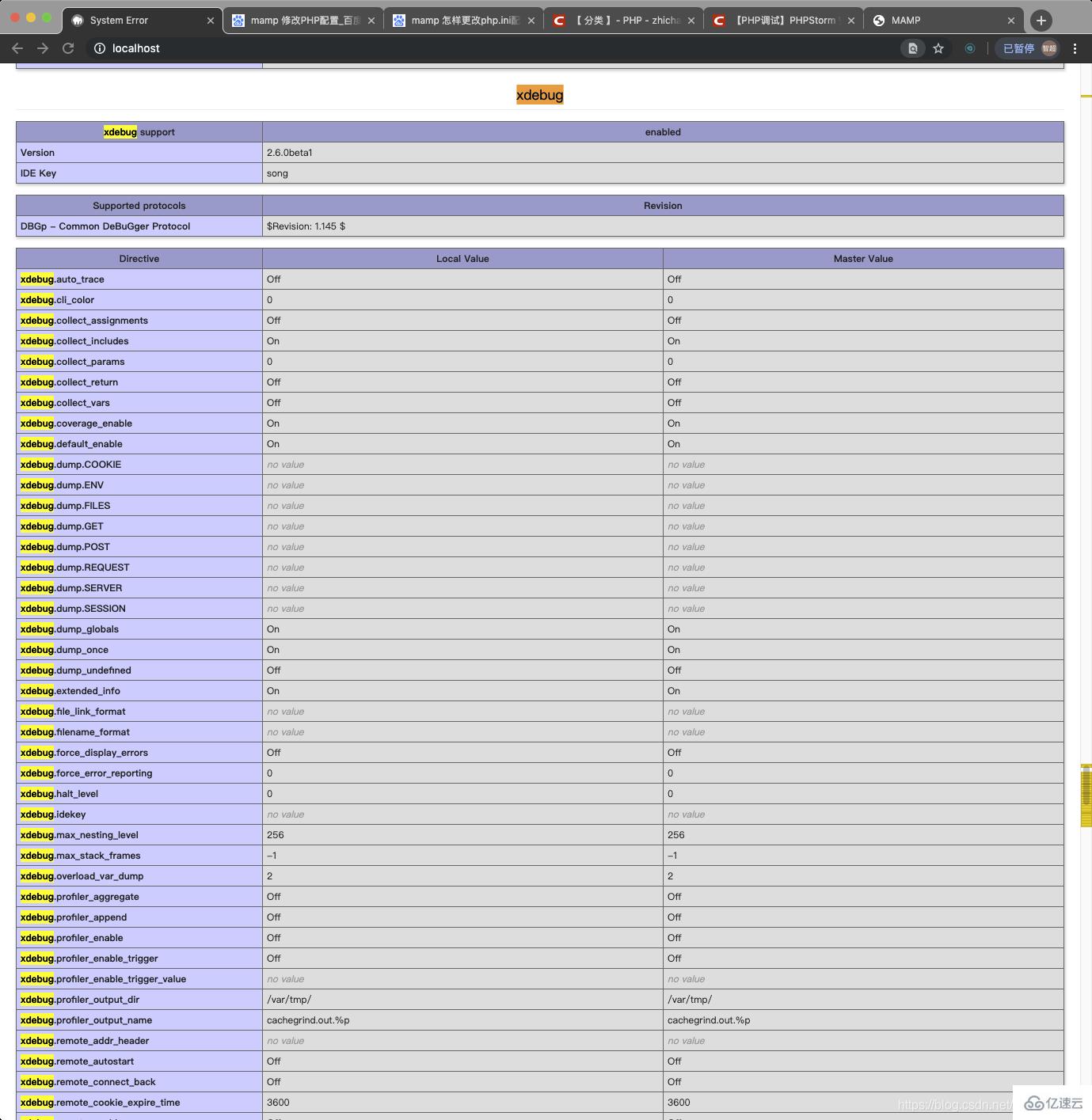Open site info icon beside localhost
The width and height of the screenshot is (1092, 1120).
(100, 48)
